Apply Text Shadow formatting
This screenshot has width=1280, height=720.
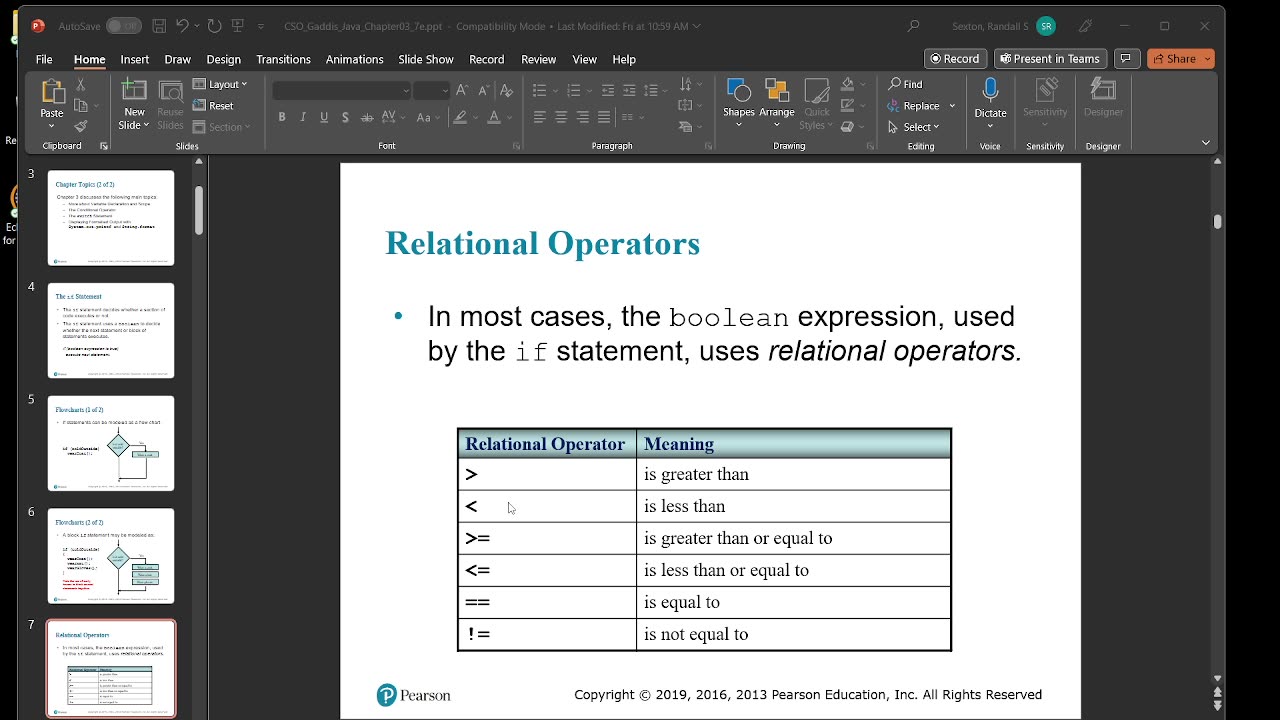[345, 117]
